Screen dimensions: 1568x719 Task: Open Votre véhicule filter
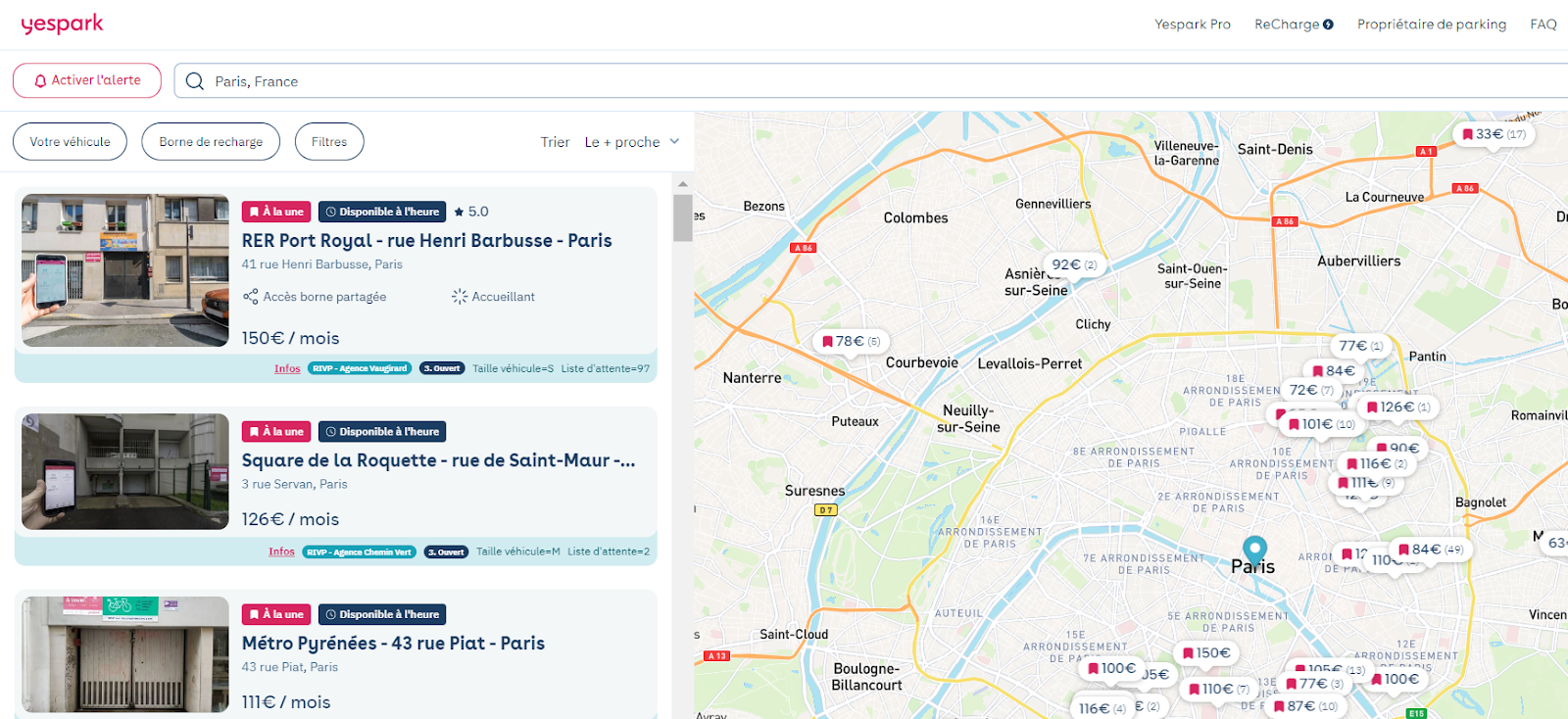(x=70, y=142)
